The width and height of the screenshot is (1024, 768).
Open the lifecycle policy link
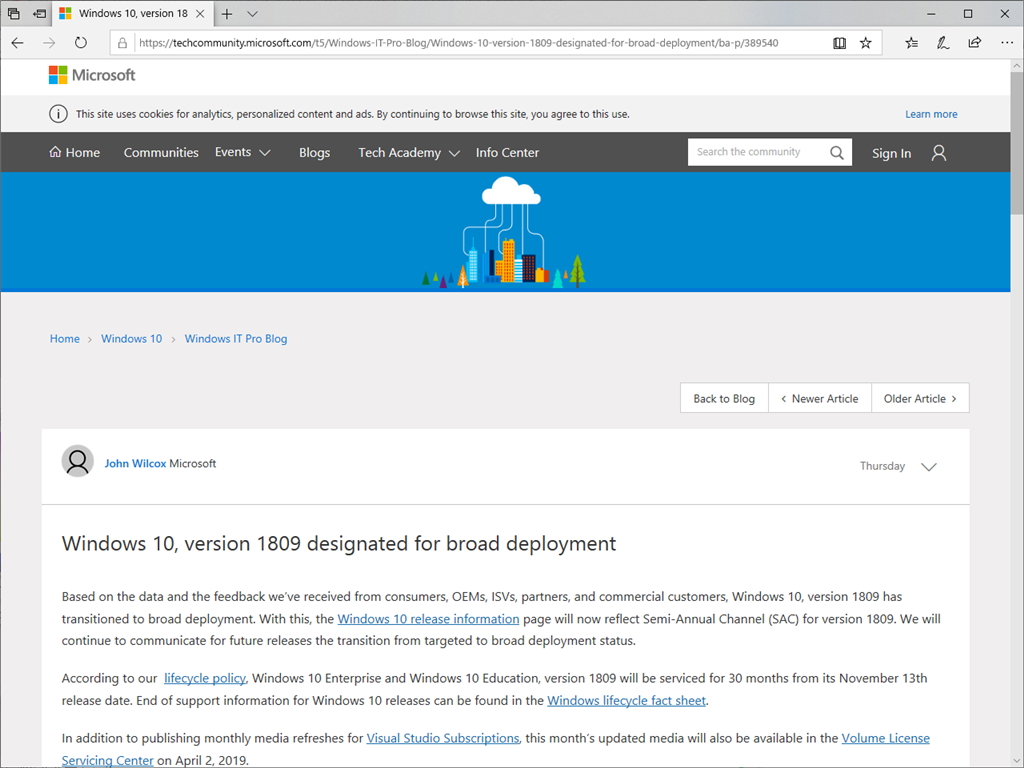click(x=204, y=678)
